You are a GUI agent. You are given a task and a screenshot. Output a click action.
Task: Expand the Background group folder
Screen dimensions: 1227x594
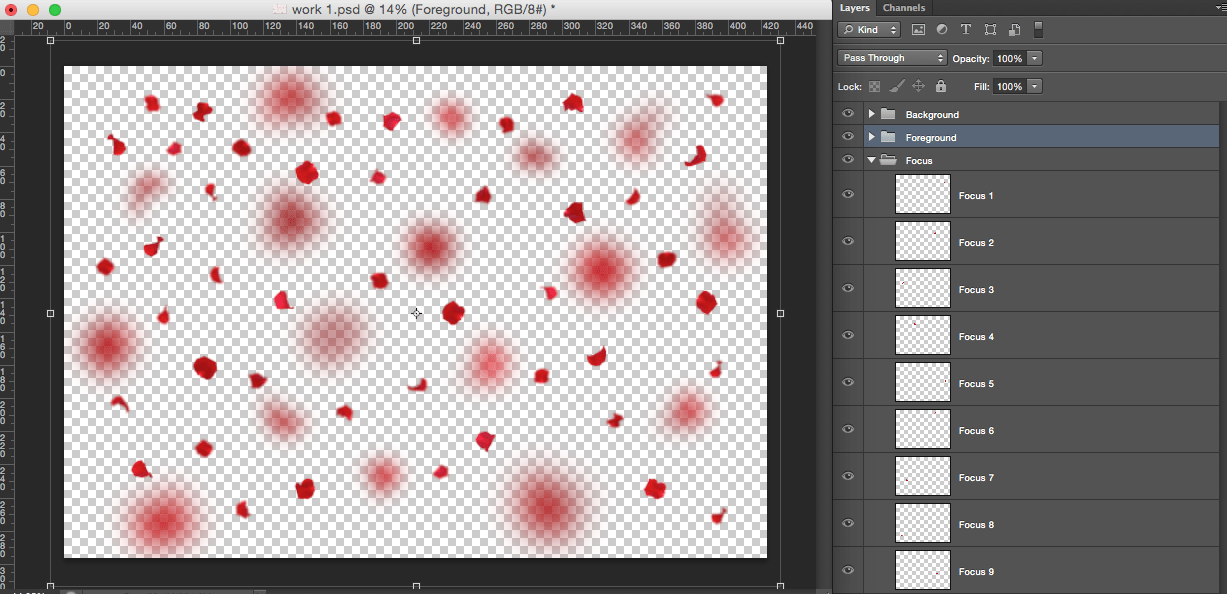[x=872, y=114]
